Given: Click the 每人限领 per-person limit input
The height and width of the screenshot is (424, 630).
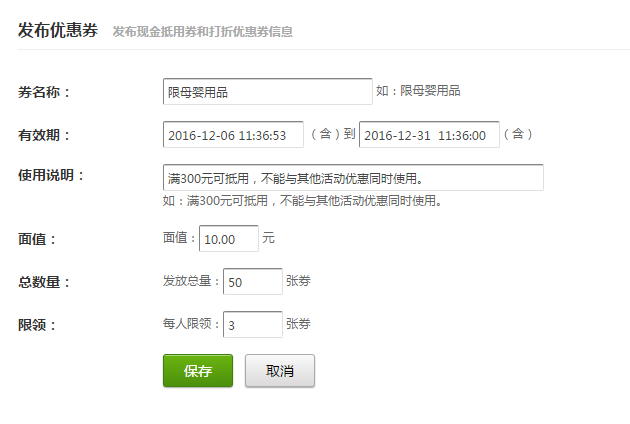Looking at the screenshot, I should click(252, 325).
